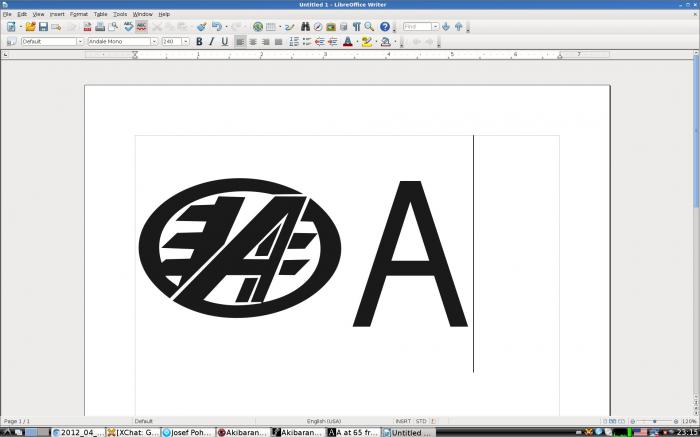Open Find & Replace binoculars icon
This screenshot has height=437, width=700.
[x=305, y=27]
